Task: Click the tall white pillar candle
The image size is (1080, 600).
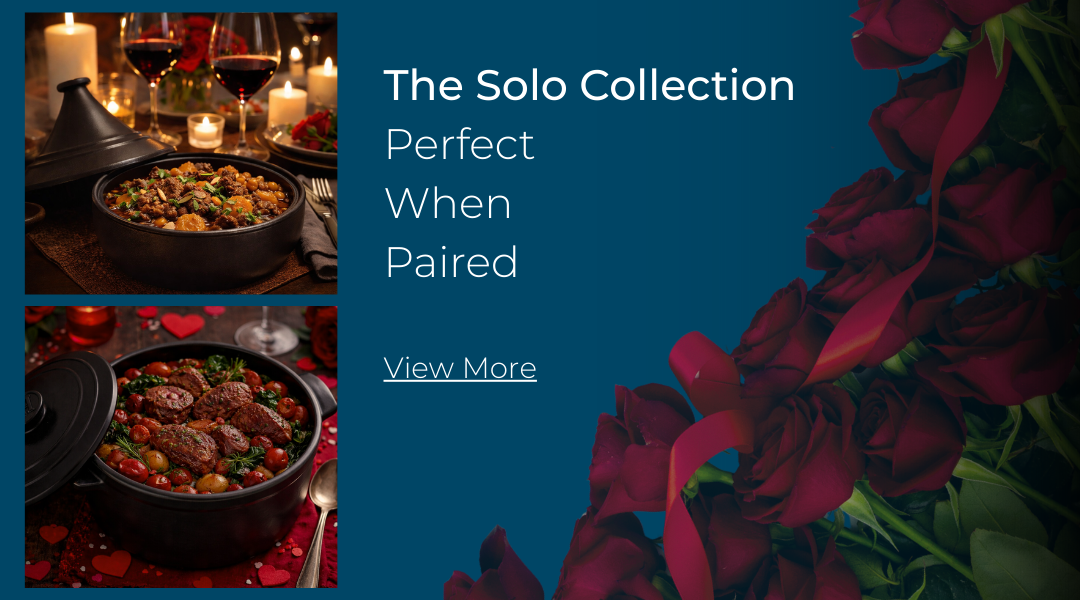Action: click(70, 65)
